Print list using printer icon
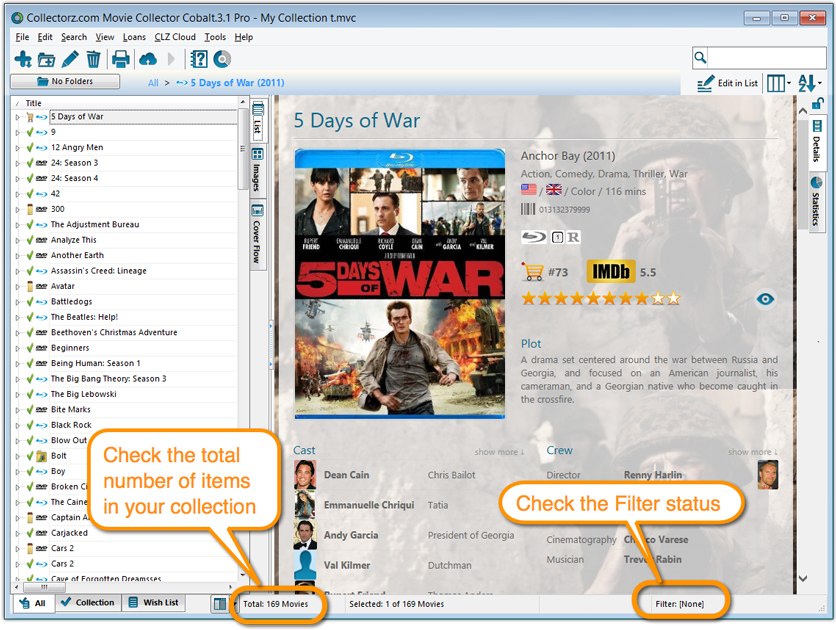The height and width of the screenshot is (630, 836). (120, 59)
